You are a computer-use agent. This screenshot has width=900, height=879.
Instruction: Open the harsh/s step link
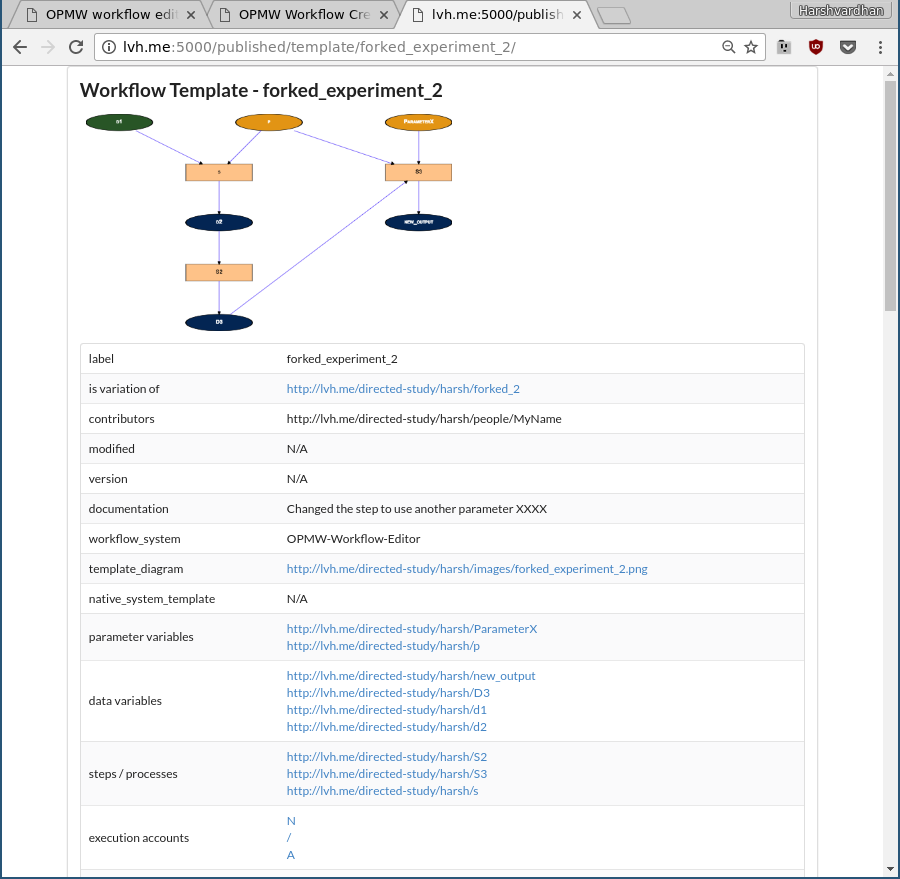382,791
